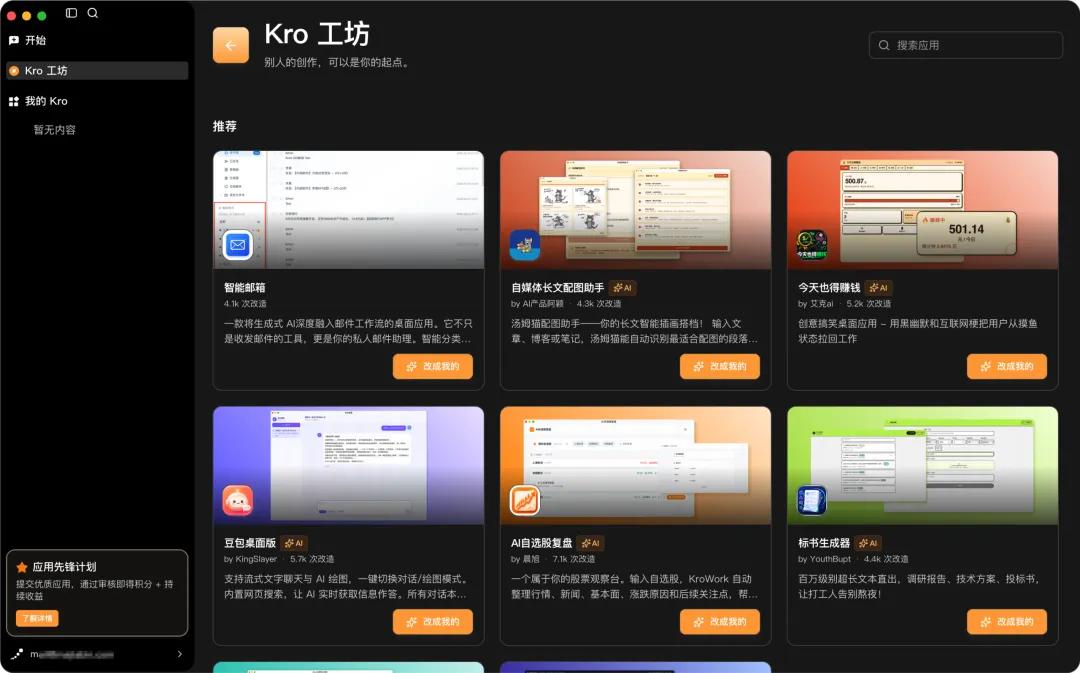
Task: Open the 开始 item in sidebar
Action: pyautogui.click(x=97, y=40)
